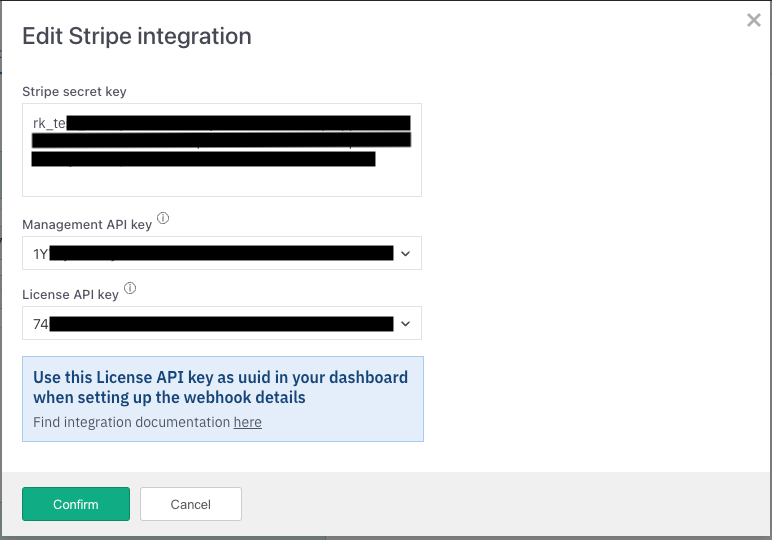Cancel editing the Stripe integration
The image size is (772, 540).
191,504
